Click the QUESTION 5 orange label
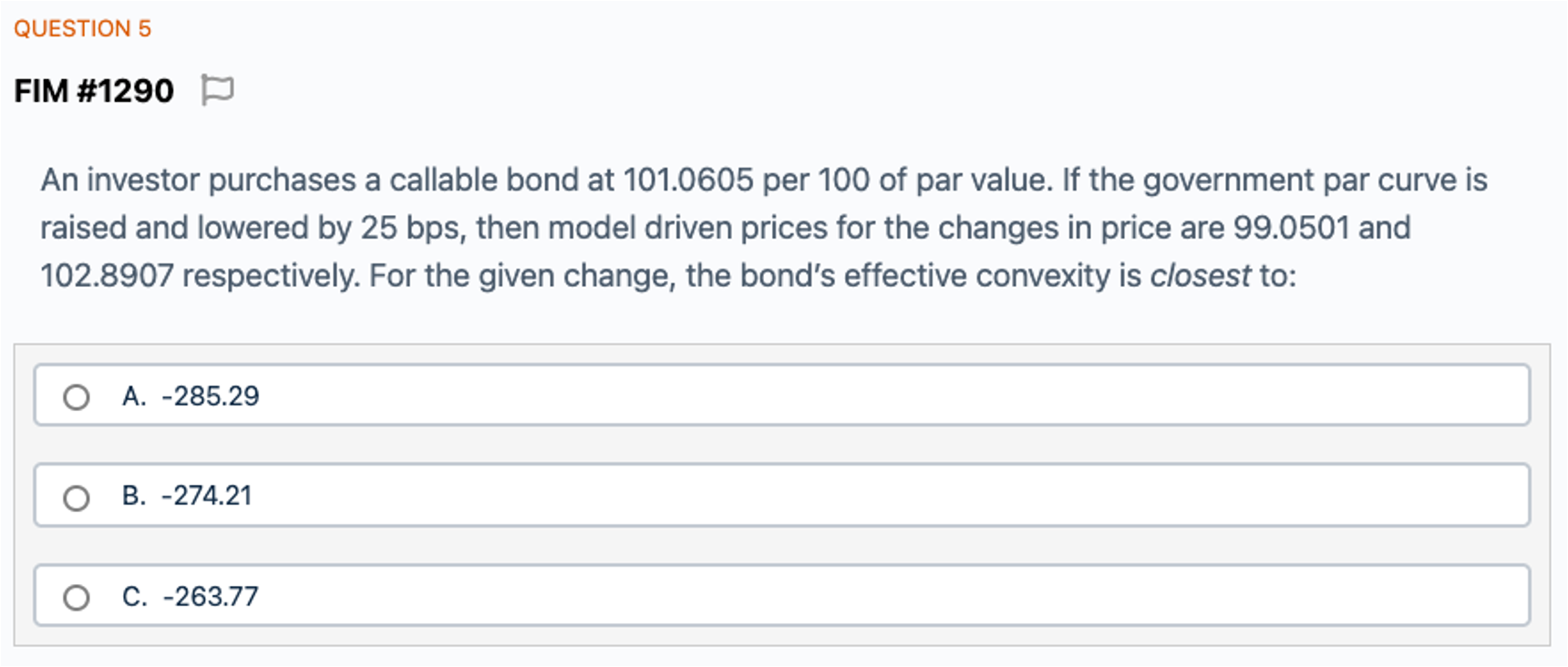 click(82, 28)
